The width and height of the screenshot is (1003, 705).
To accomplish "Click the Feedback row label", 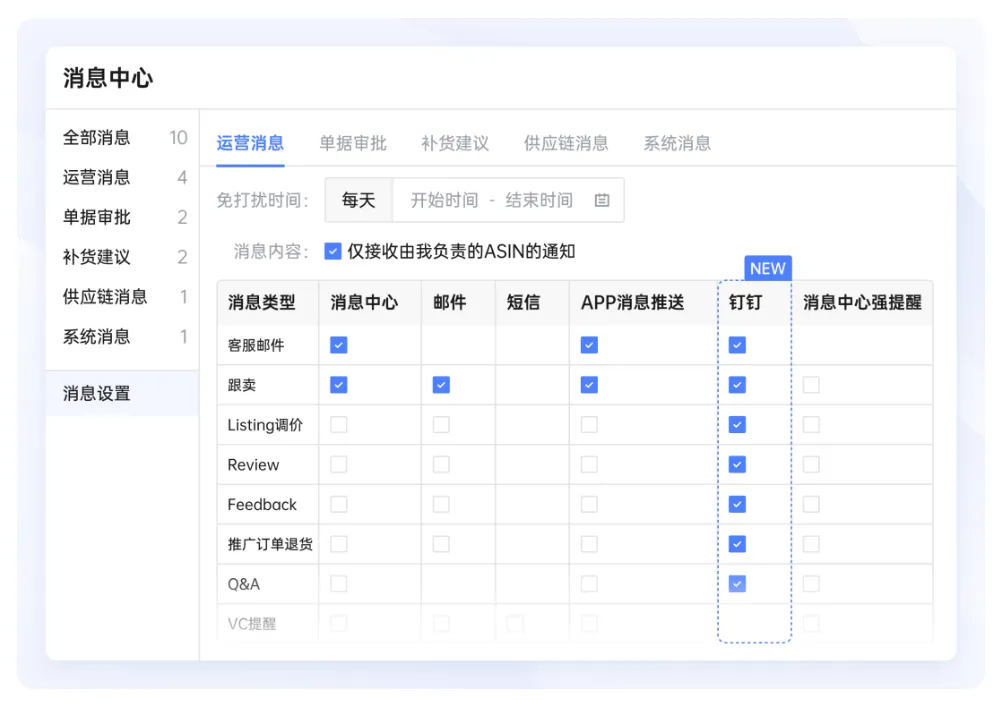I will (262, 505).
